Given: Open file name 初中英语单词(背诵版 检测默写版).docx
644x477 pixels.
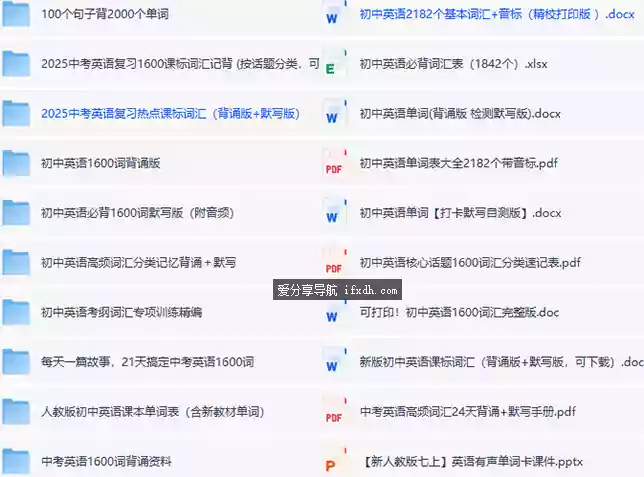Looking at the screenshot, I should point(460,113).
